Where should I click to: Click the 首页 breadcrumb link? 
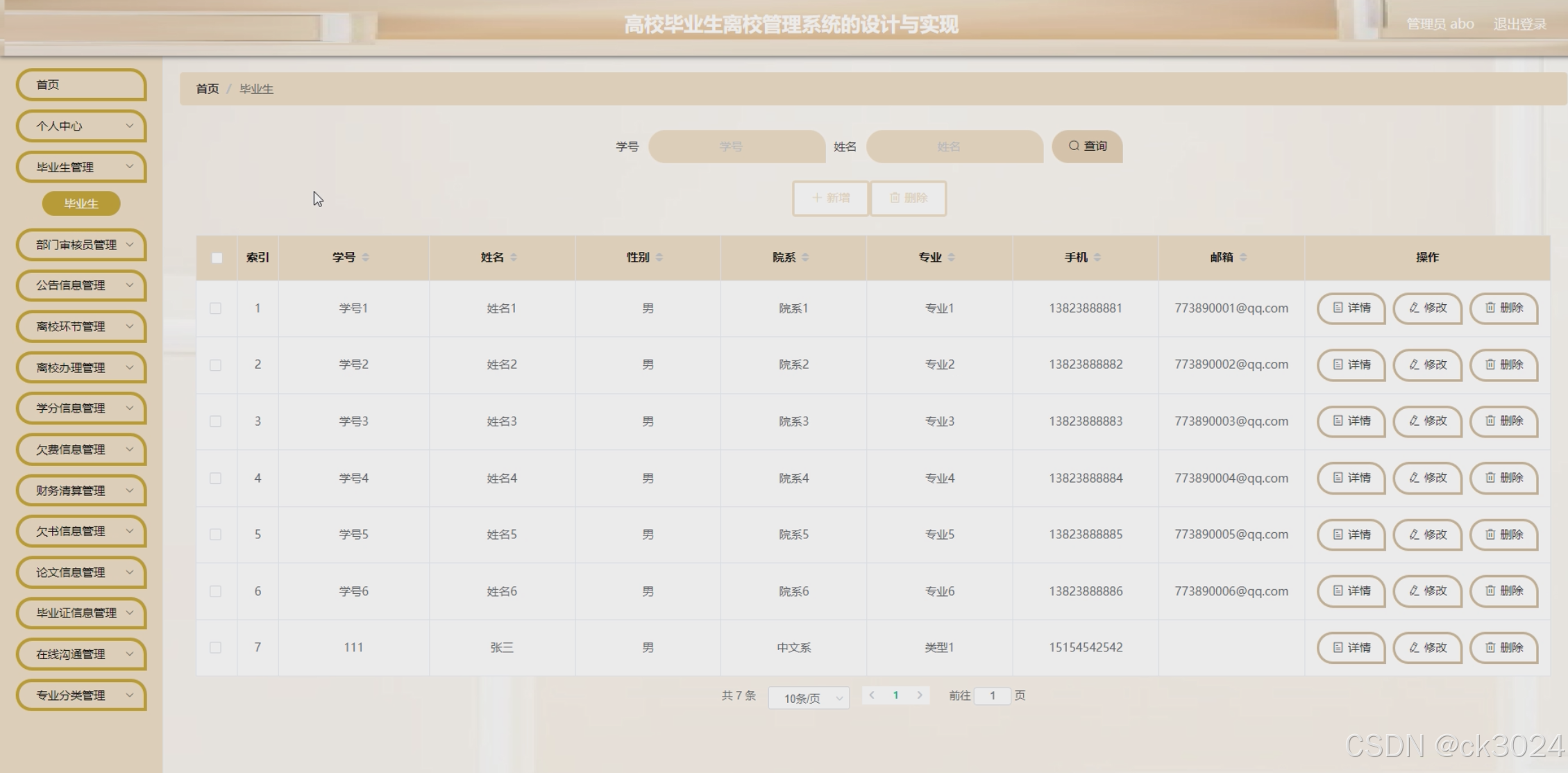point(206,89)
